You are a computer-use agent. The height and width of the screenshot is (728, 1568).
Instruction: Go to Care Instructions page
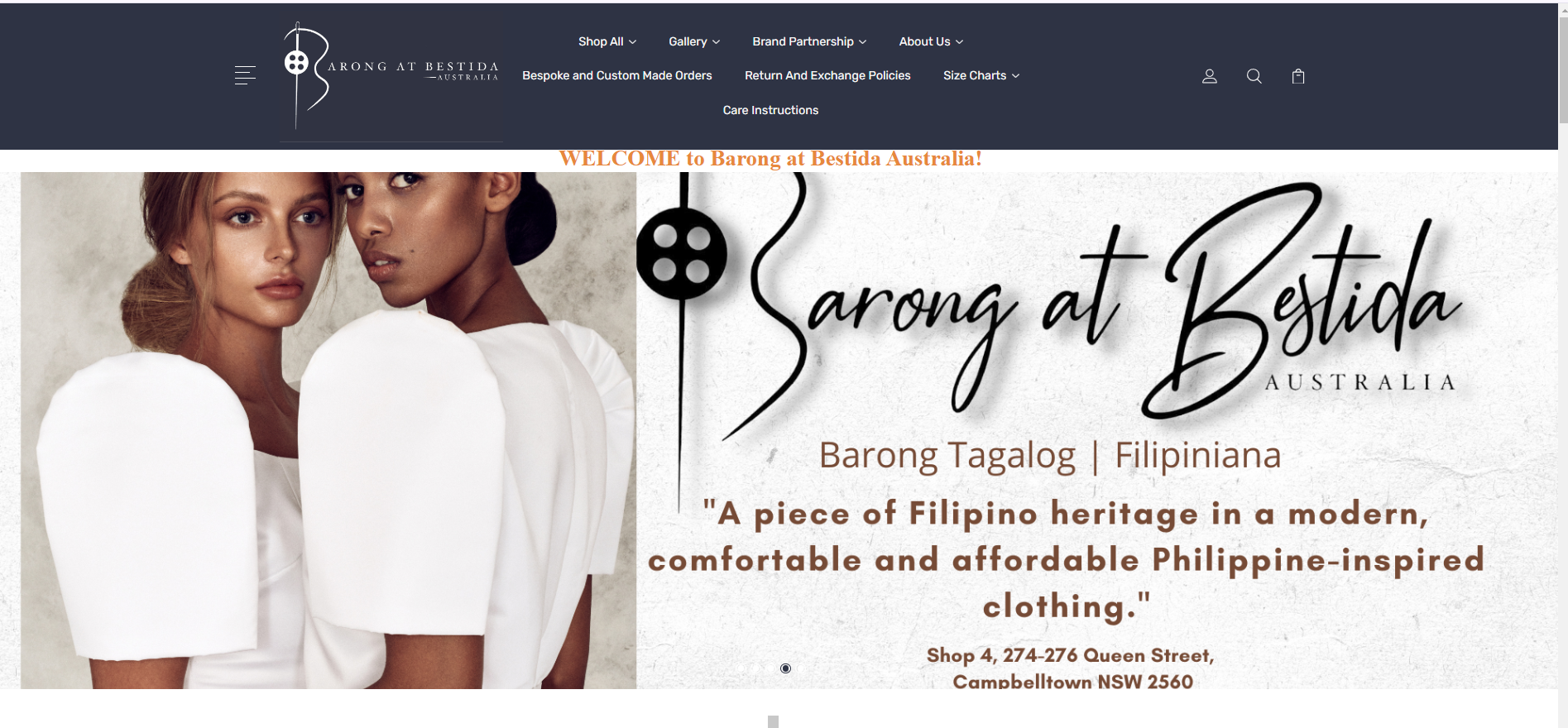pos(770,110)
